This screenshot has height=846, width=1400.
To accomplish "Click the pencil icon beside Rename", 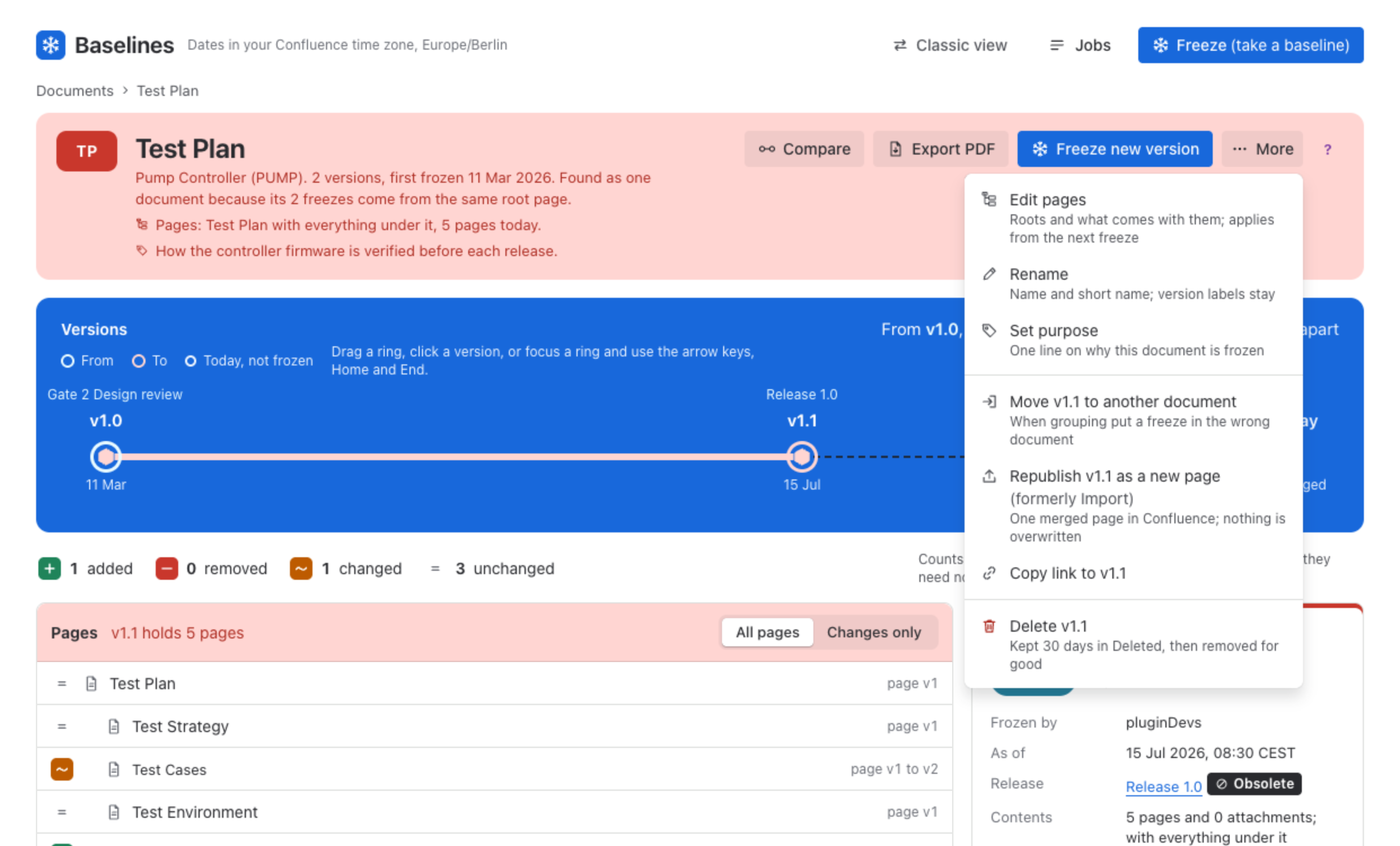I will coord(989,274).
